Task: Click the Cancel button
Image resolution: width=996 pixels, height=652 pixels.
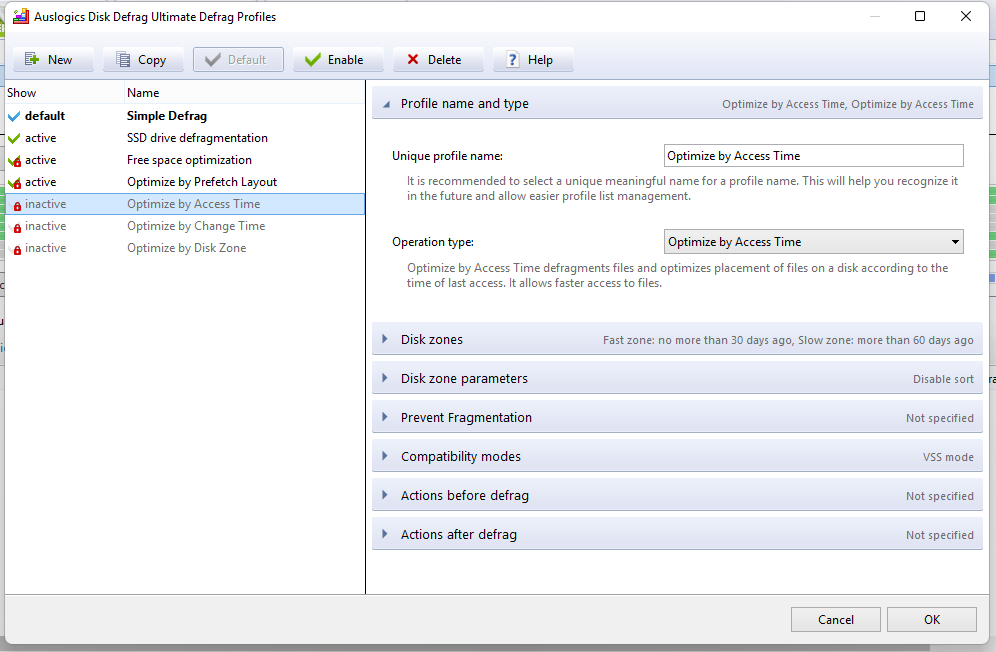Action: click(835, 620)
